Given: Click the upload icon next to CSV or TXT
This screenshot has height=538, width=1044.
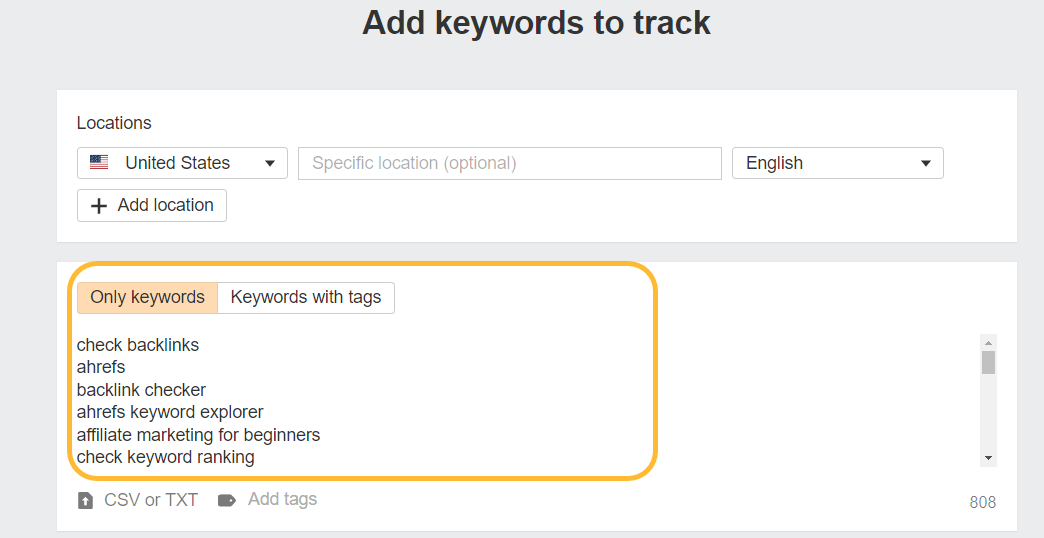Looking at the screenshot, I should pos(86,500).
